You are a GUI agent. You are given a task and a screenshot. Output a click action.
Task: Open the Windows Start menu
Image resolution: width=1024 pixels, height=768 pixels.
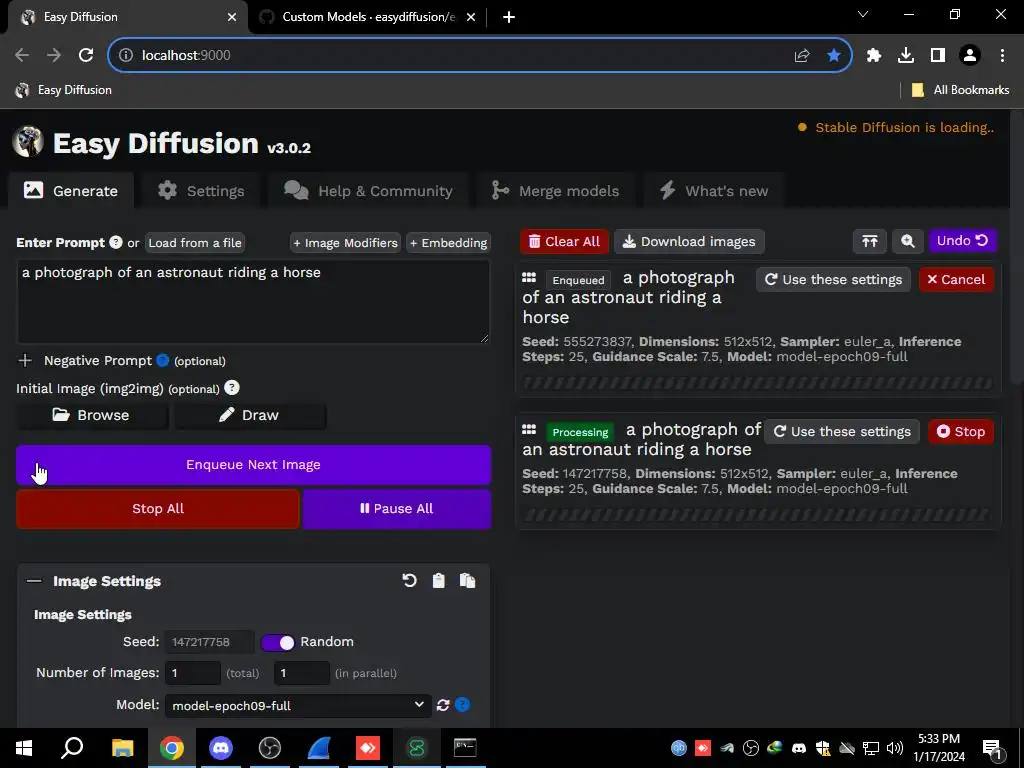coord(24,748)
